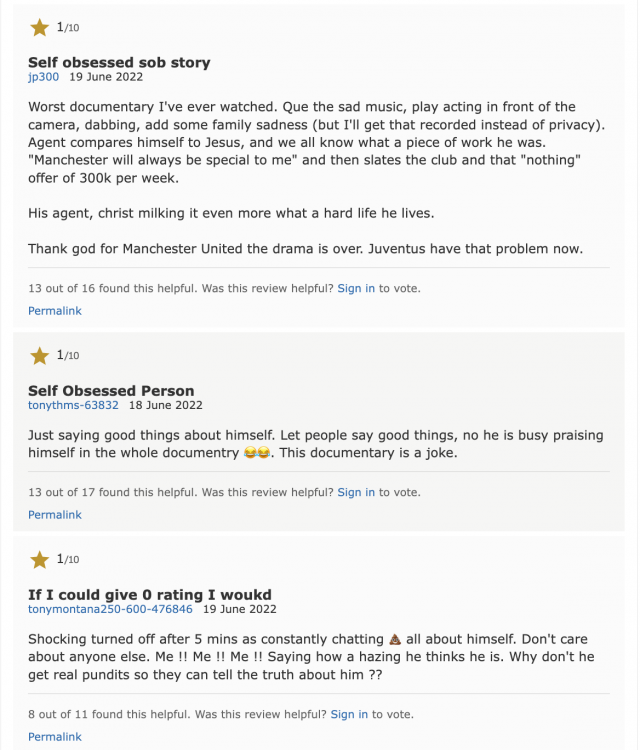Click the gold star on jp300's review
The width and height of the screenshot is (640, 750).
tap(40, 28)
